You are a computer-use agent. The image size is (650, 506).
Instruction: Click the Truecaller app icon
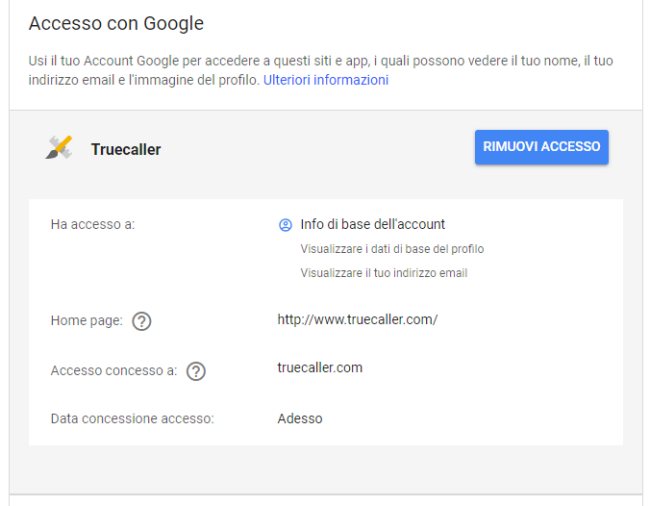(x=59, y=148)
